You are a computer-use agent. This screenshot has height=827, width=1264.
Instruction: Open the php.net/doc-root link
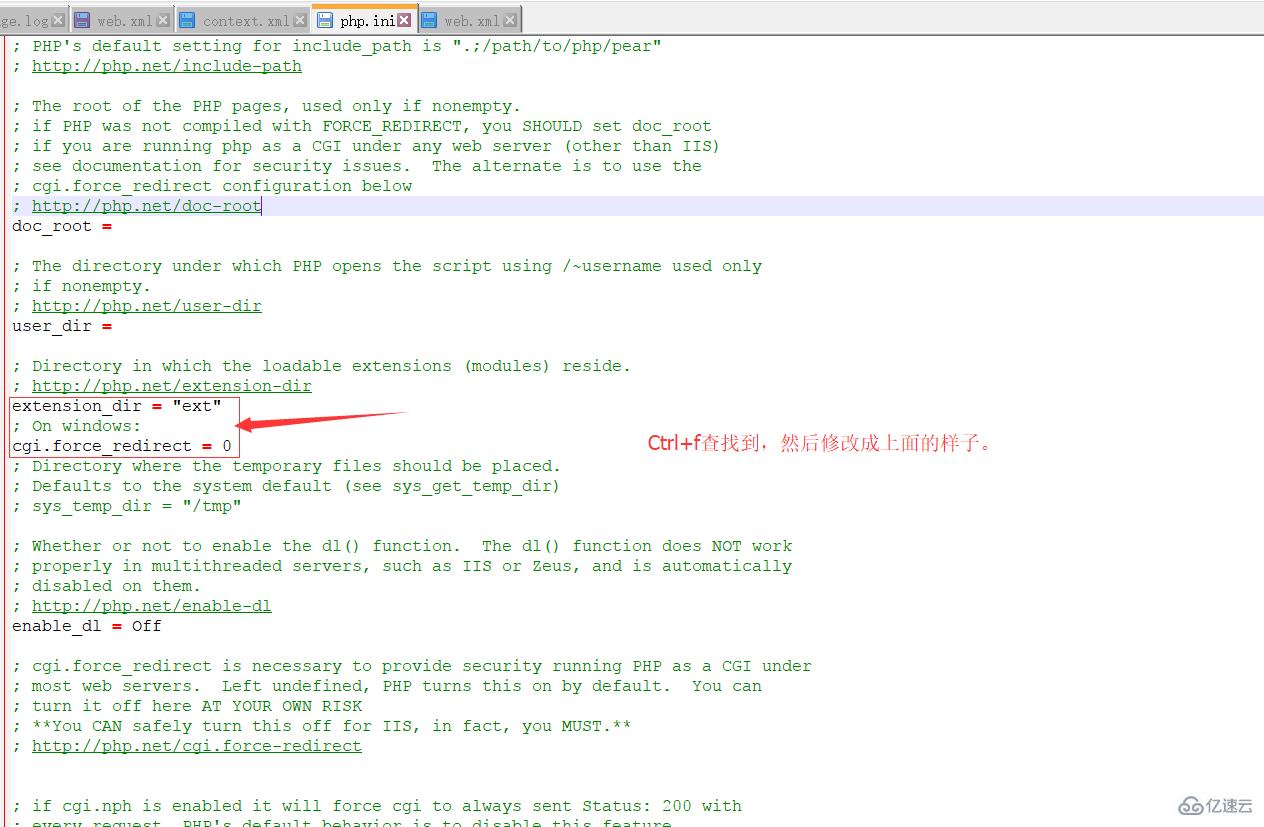coord(146,206)
